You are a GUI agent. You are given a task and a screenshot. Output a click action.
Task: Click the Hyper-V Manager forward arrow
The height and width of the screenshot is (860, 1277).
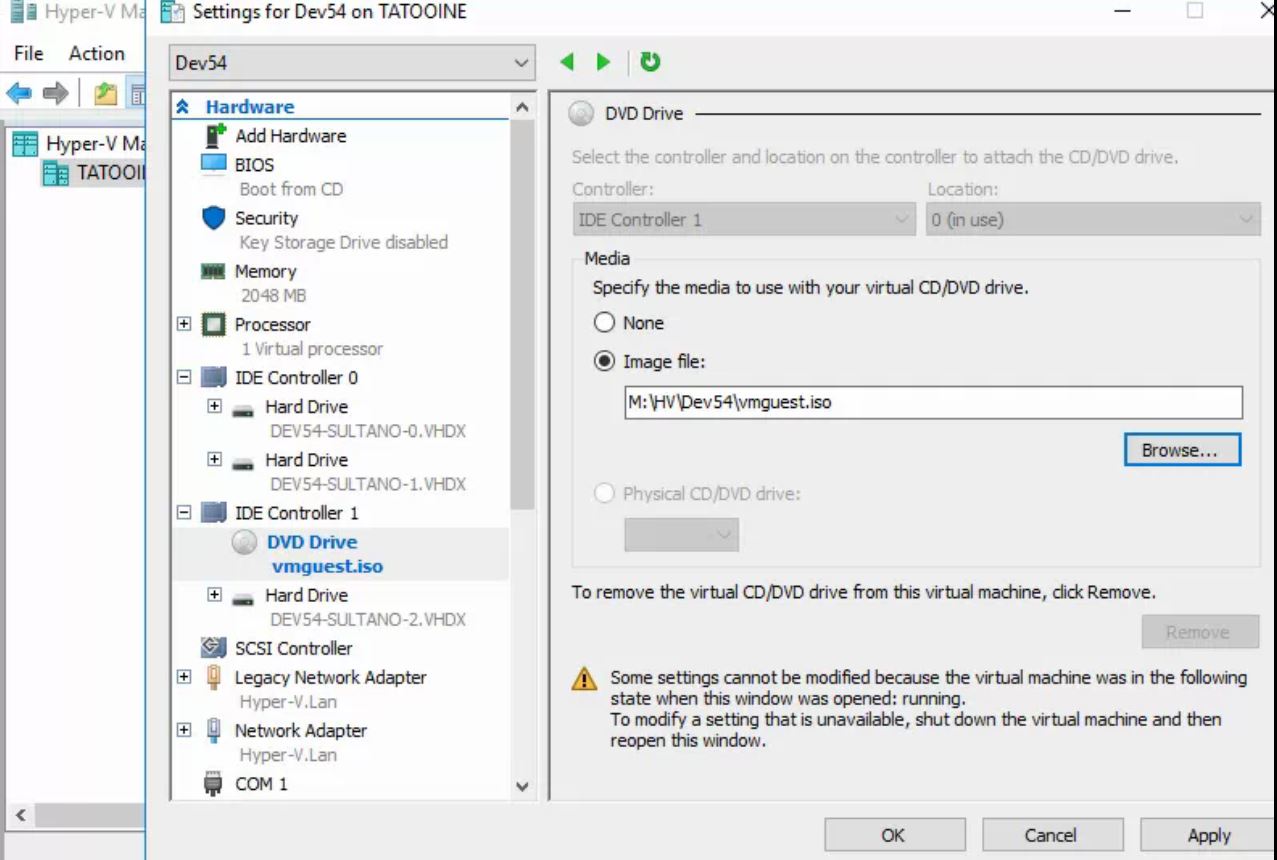pyautogui.click(x=55, y=93)
